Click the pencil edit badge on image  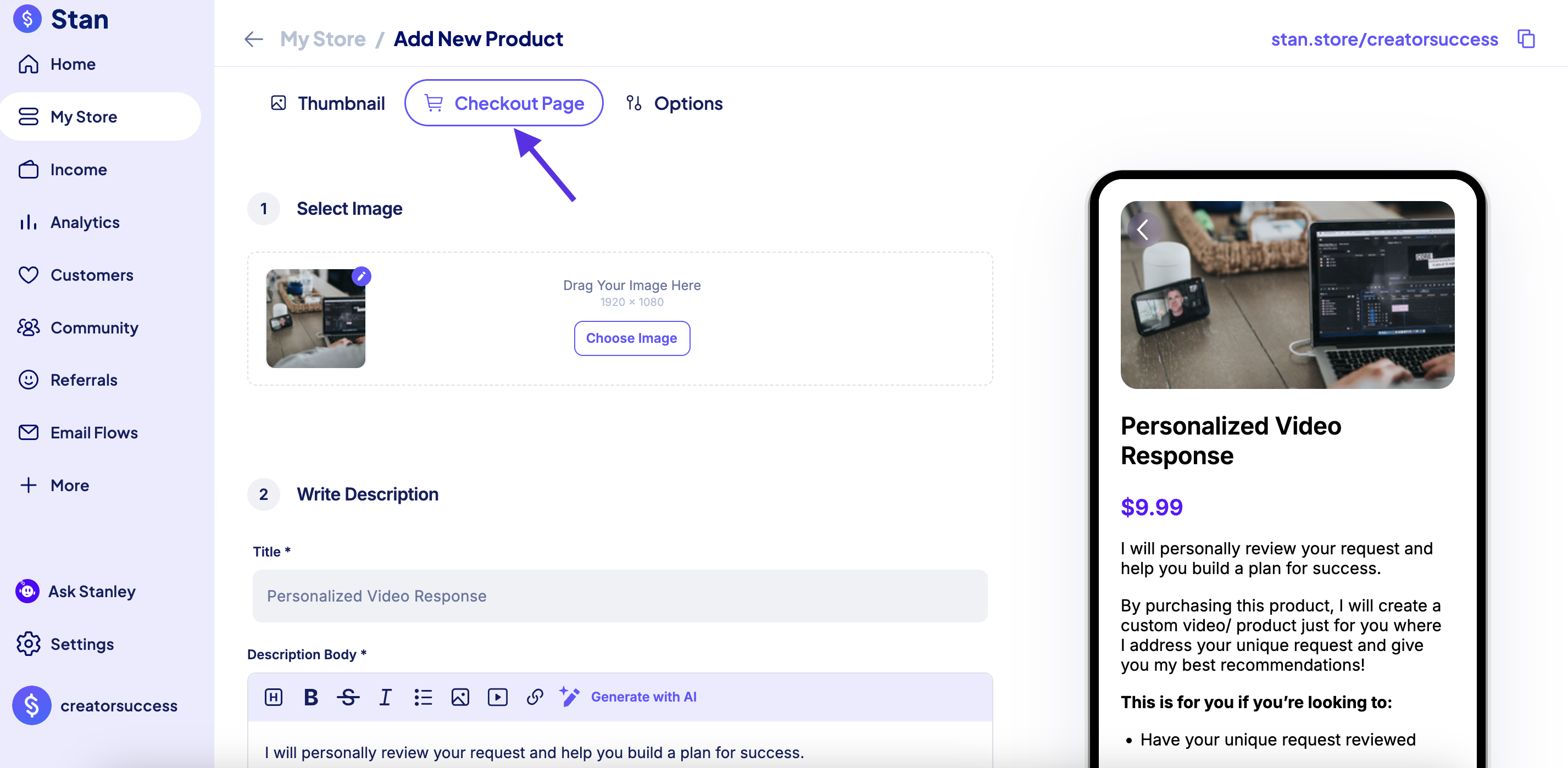pos(361,276)
